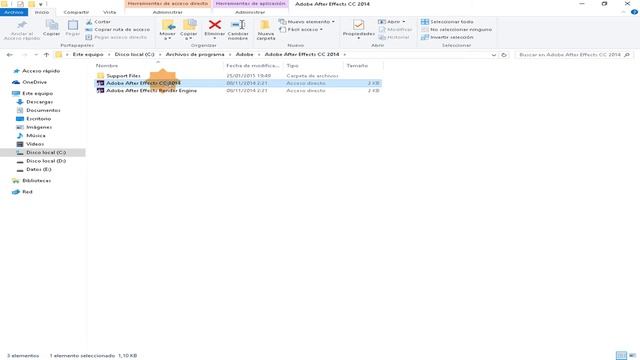Open Bibliotecas in the navigation pane
Image resolution: width=640 pixels, height=360 pixels.
pyautogui.click(x=37, y=180)
